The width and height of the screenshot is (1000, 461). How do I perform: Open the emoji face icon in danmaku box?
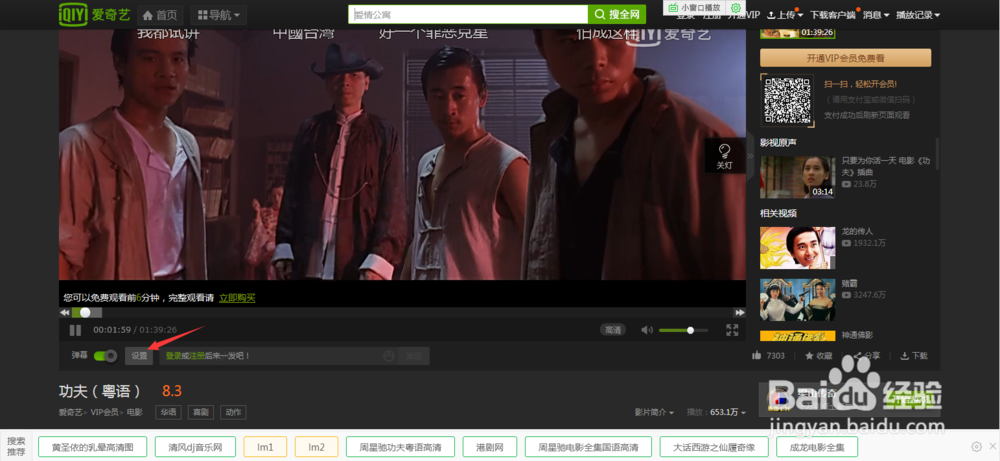388,356
